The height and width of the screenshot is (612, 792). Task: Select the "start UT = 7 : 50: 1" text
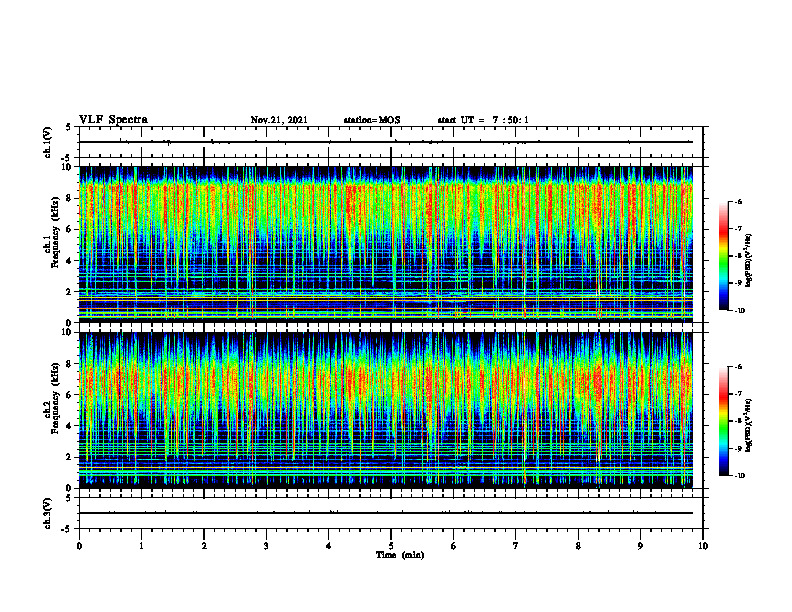[x=483, y=120]
